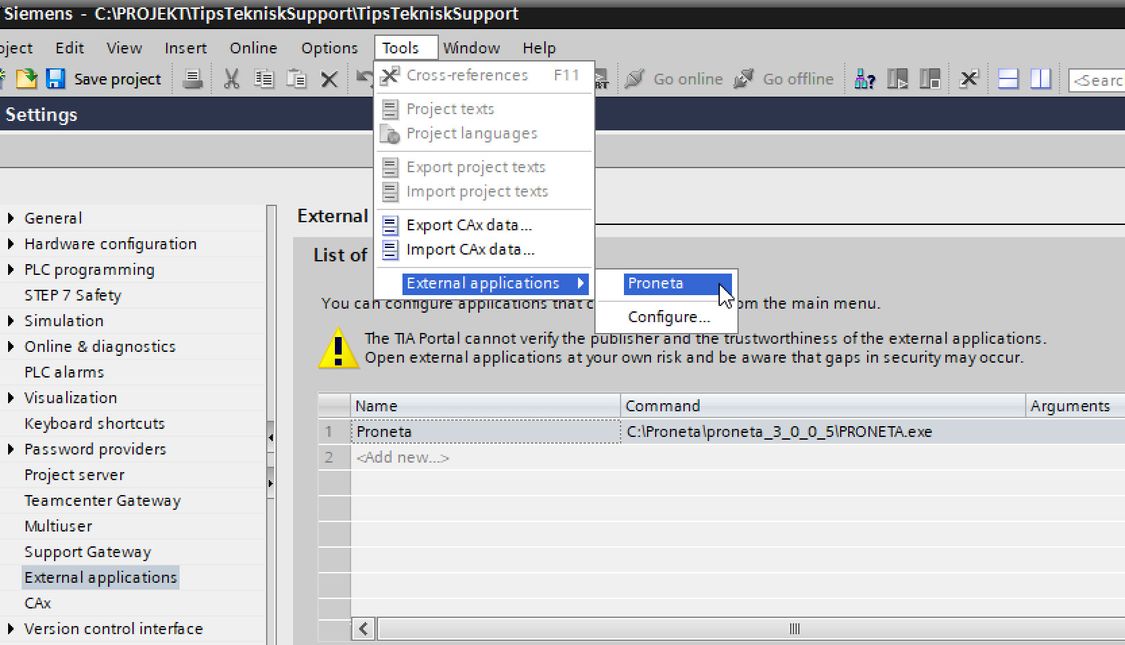
Task: Click the Open project folder icon
Action: click(x=27, y=78)
